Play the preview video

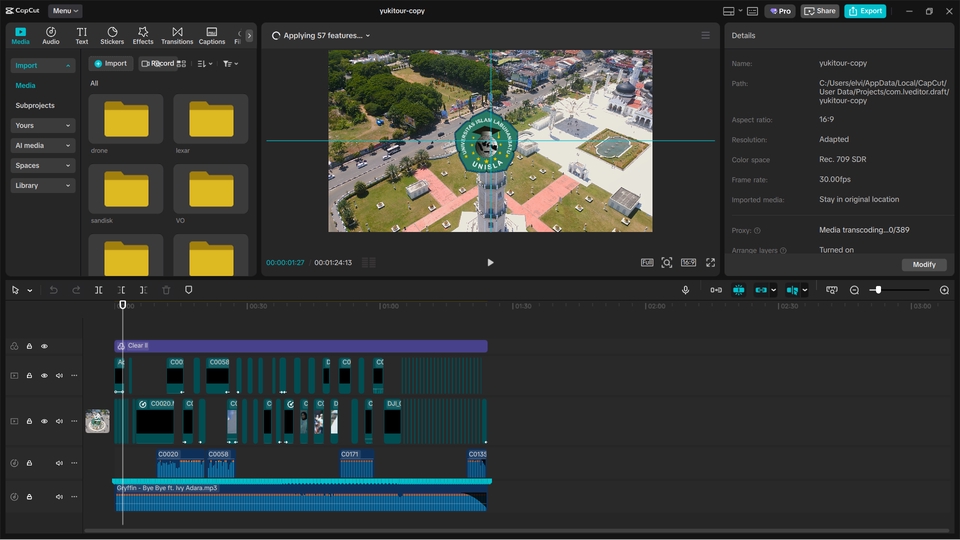pos(490,263)
